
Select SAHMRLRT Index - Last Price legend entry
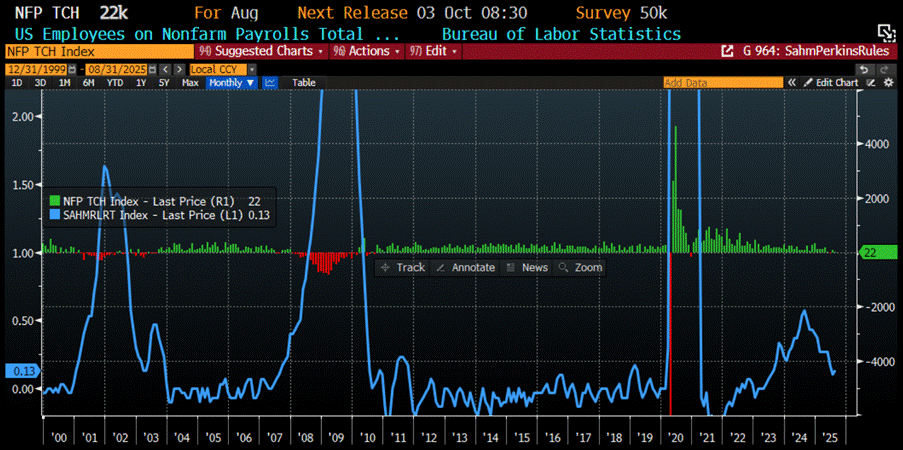pyautogui.click(x=161, y=215)
